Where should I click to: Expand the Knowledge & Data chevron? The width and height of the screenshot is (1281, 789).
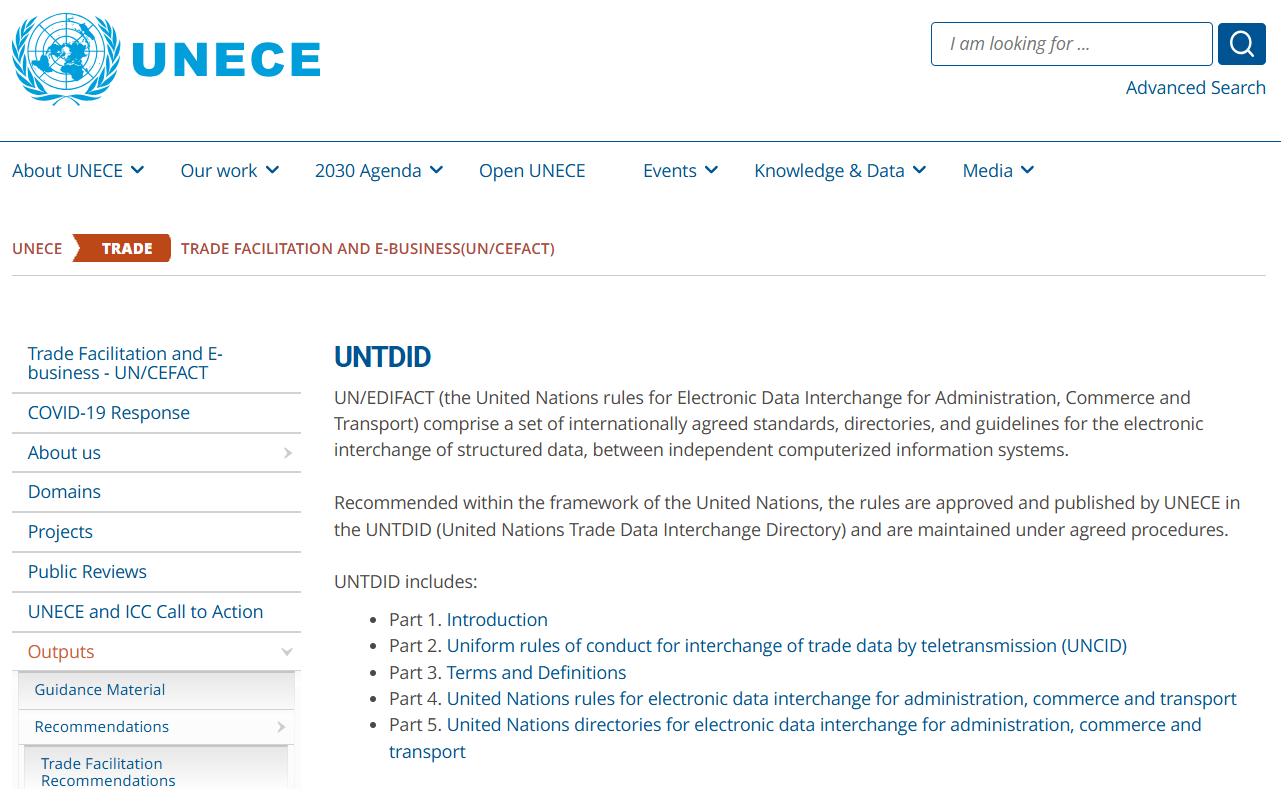pyautogui.click(x=919, y=170)
